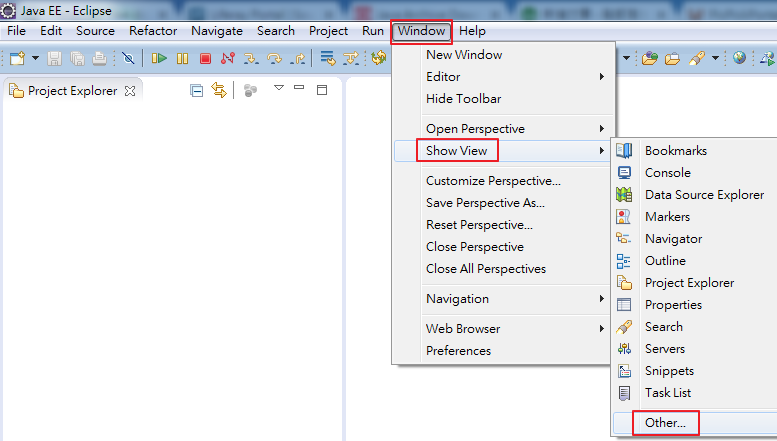This screenshot has height=441, width=777.
Task: Toggle Skip All Breakpoints icon
Action: pos(128,58)
